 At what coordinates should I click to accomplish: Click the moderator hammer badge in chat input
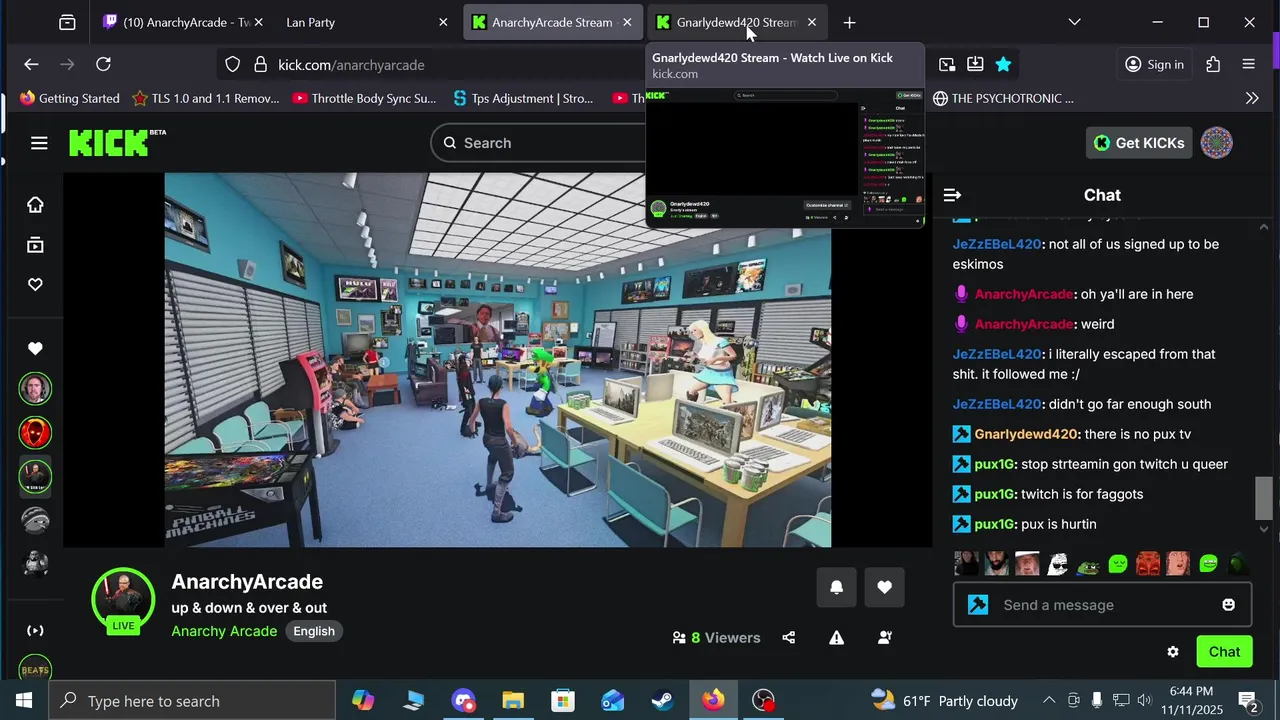tap(978, 605)
